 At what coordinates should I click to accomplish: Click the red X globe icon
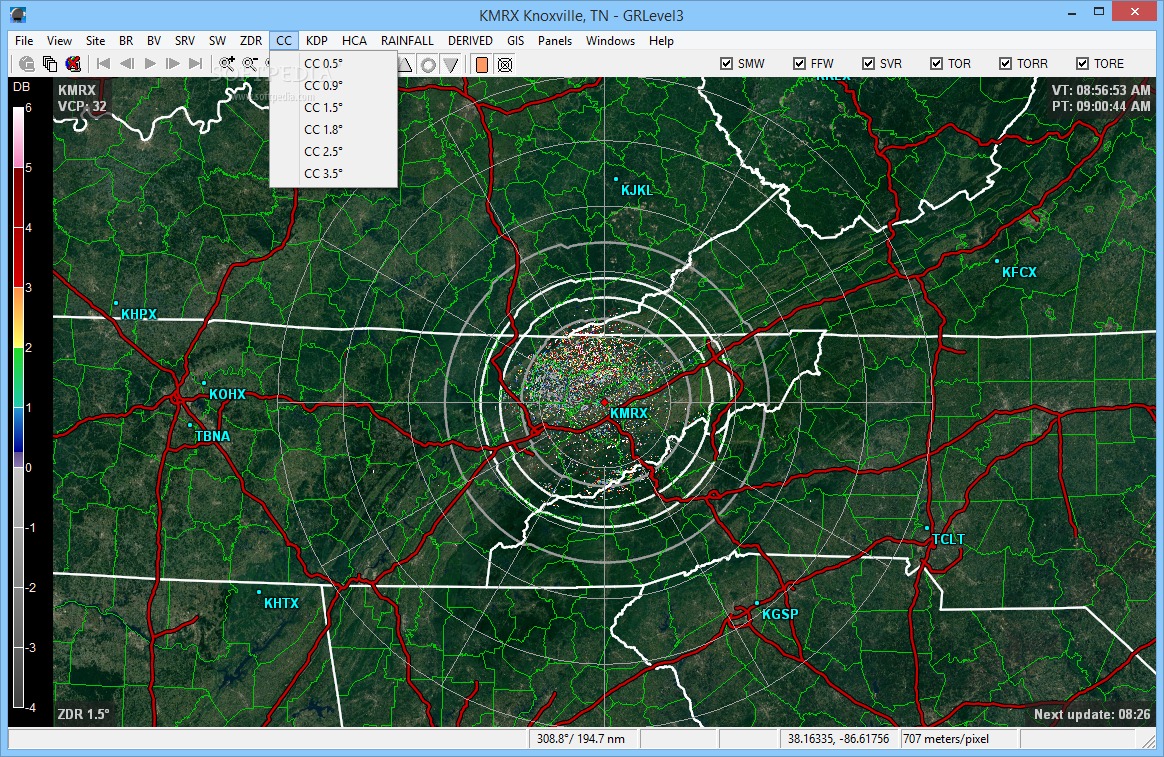(x=73, y=65)
